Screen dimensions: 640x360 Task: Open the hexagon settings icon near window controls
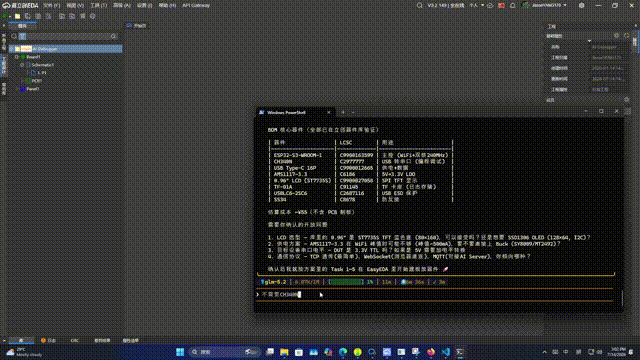pyautogui.click(x=581, y=5)
